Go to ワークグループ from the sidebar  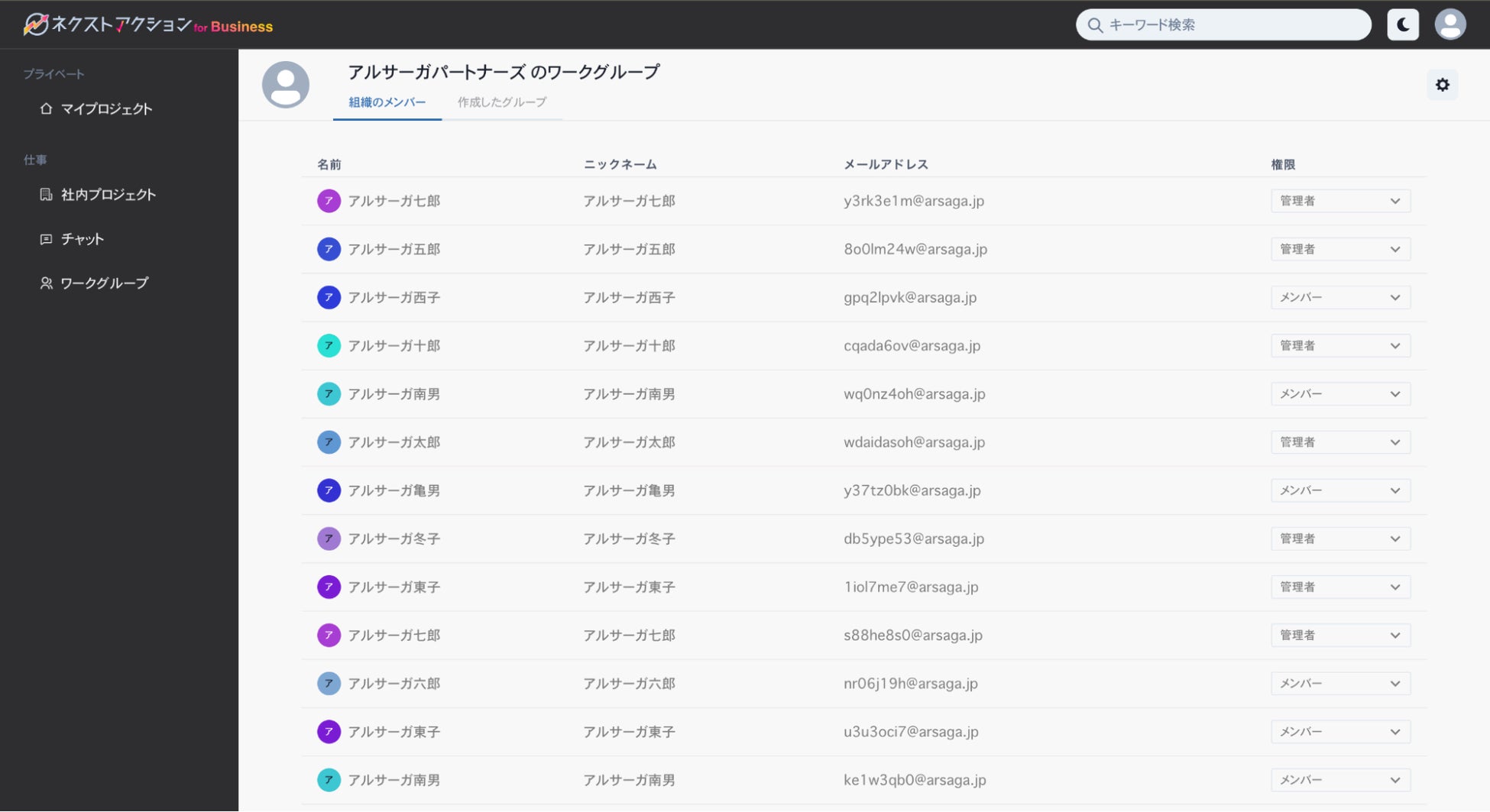point(104,283)
